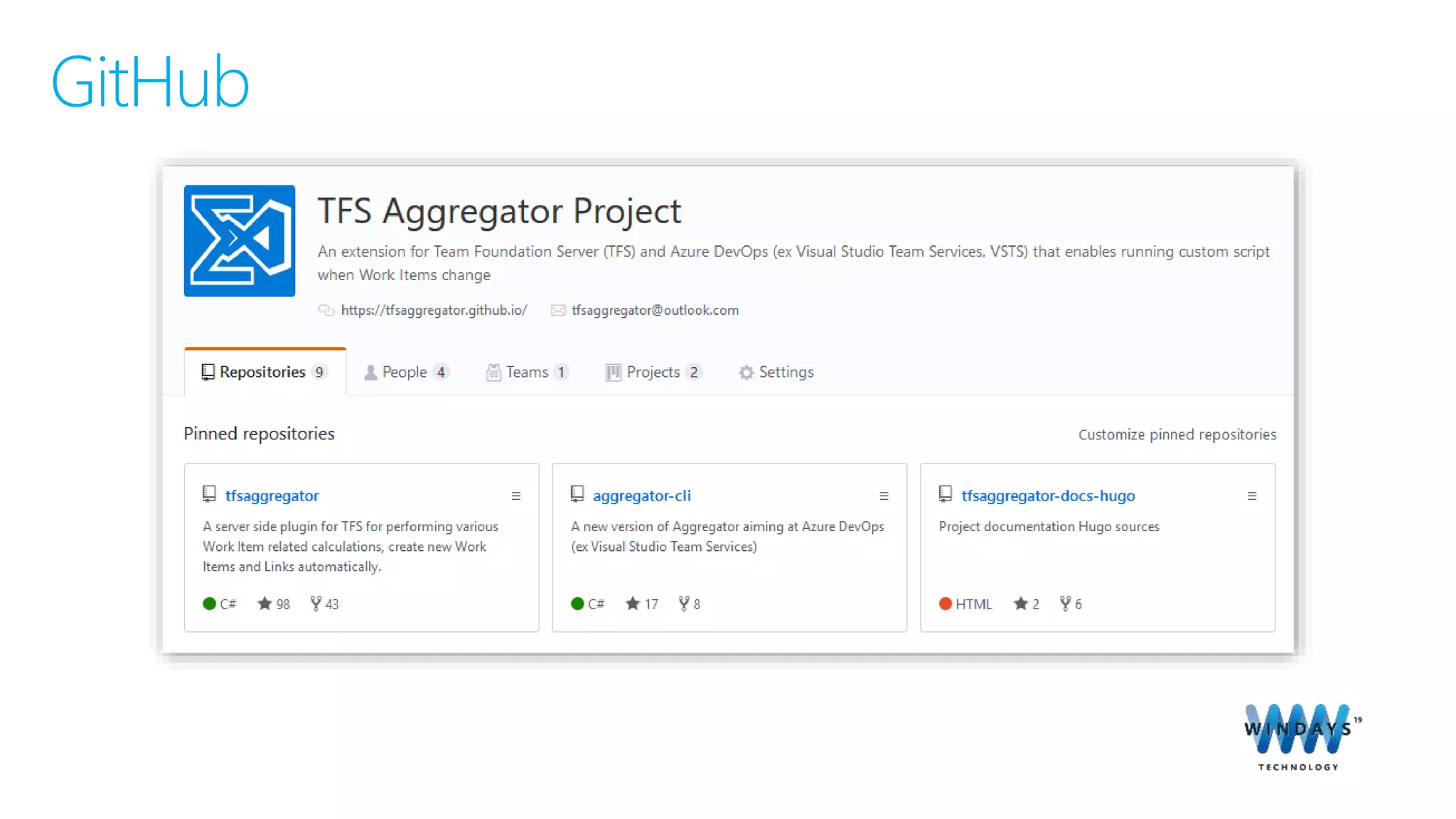Click the repo icon next to aggregator-cli
Image resolution: width=1456 pixels, height=819 pixels.
[x=577, y=494]
